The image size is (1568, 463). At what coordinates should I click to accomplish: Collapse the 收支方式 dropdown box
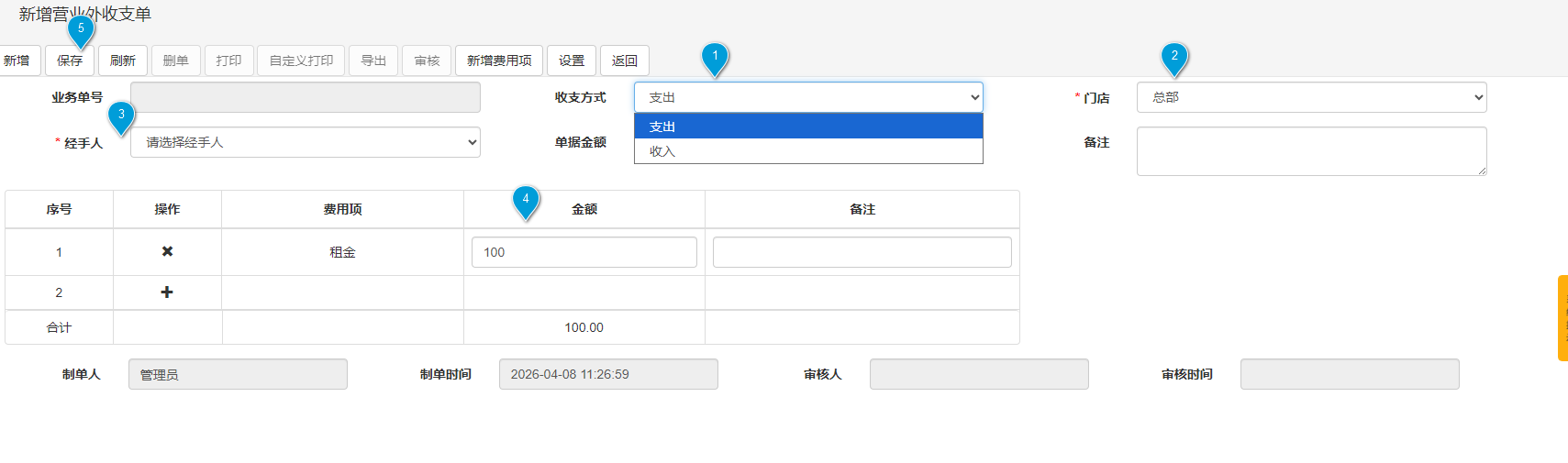807,97
